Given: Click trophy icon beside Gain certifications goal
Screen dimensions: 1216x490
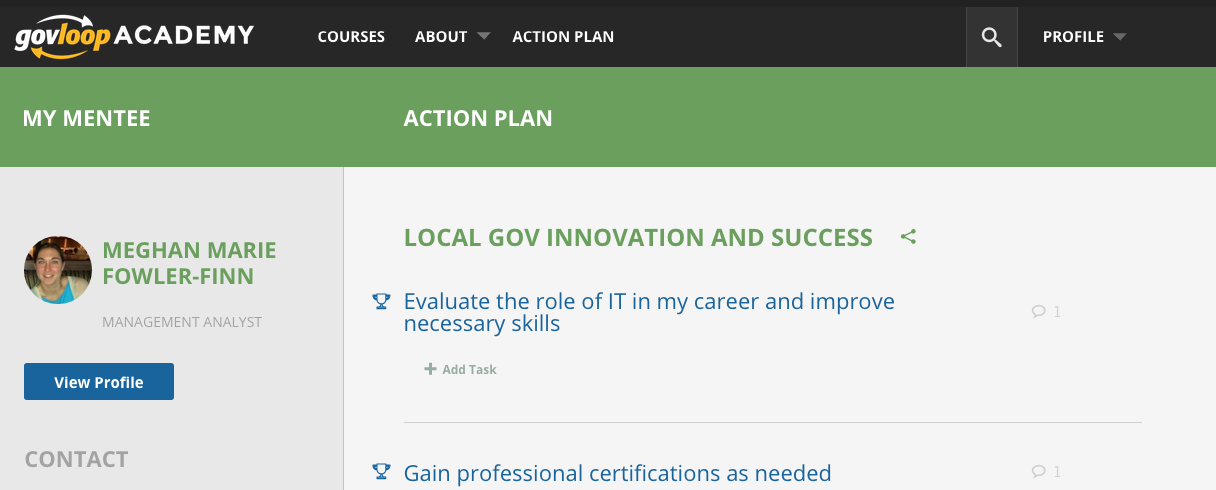Looking at the screenshot, I should pyautogui.click(x=380, y=472).
